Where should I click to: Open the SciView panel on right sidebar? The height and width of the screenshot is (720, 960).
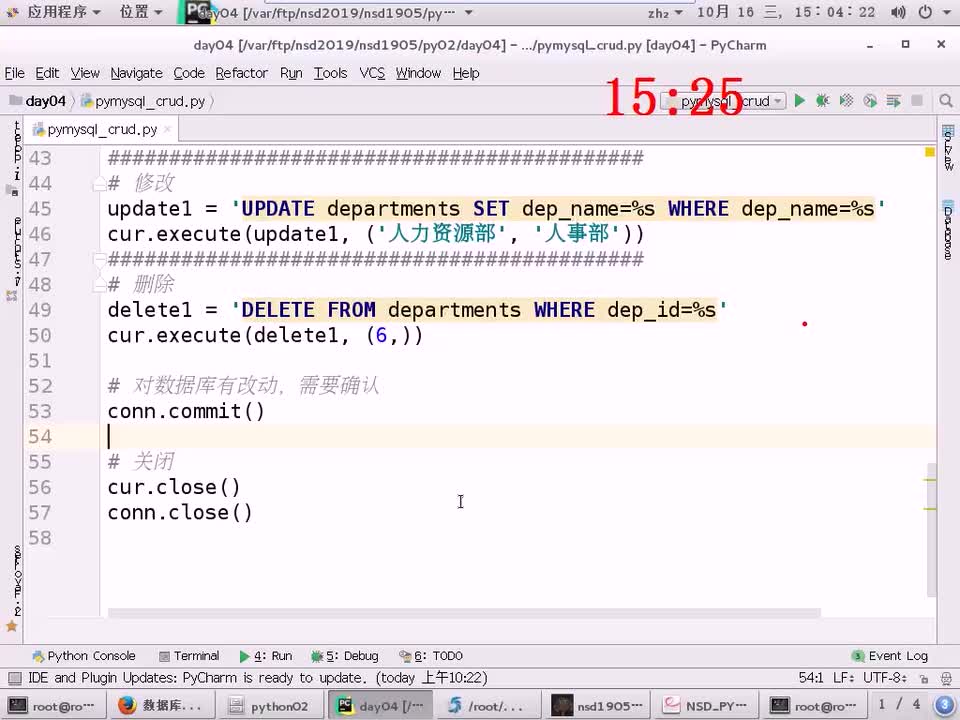pyautogui.click(x=948, y=147)
